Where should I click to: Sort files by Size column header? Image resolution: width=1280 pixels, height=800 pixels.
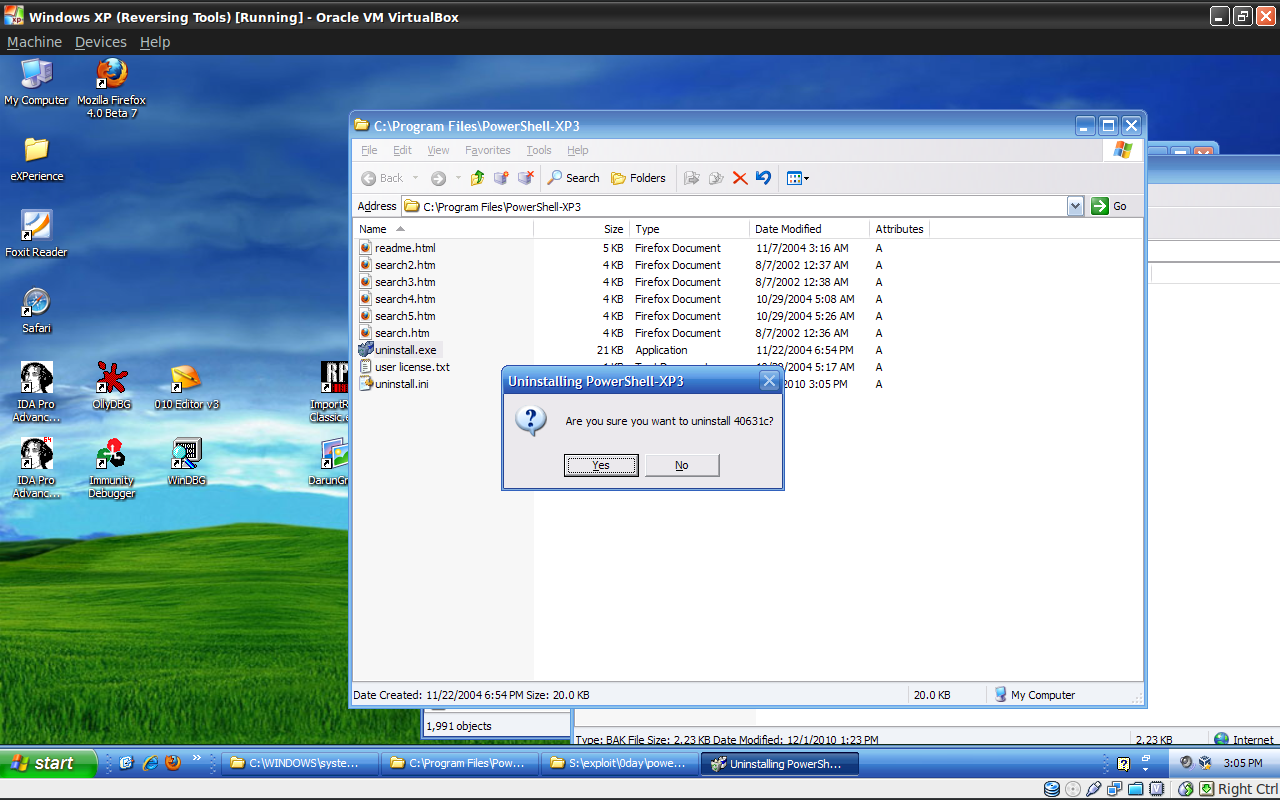pos(582,229)
